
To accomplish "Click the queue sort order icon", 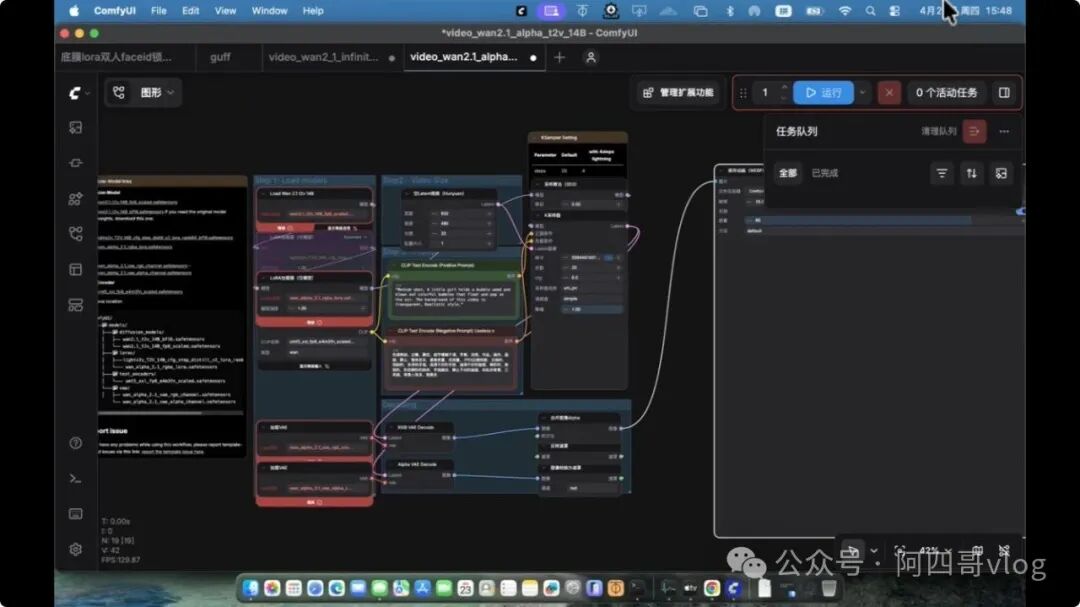I will point(971,173).
